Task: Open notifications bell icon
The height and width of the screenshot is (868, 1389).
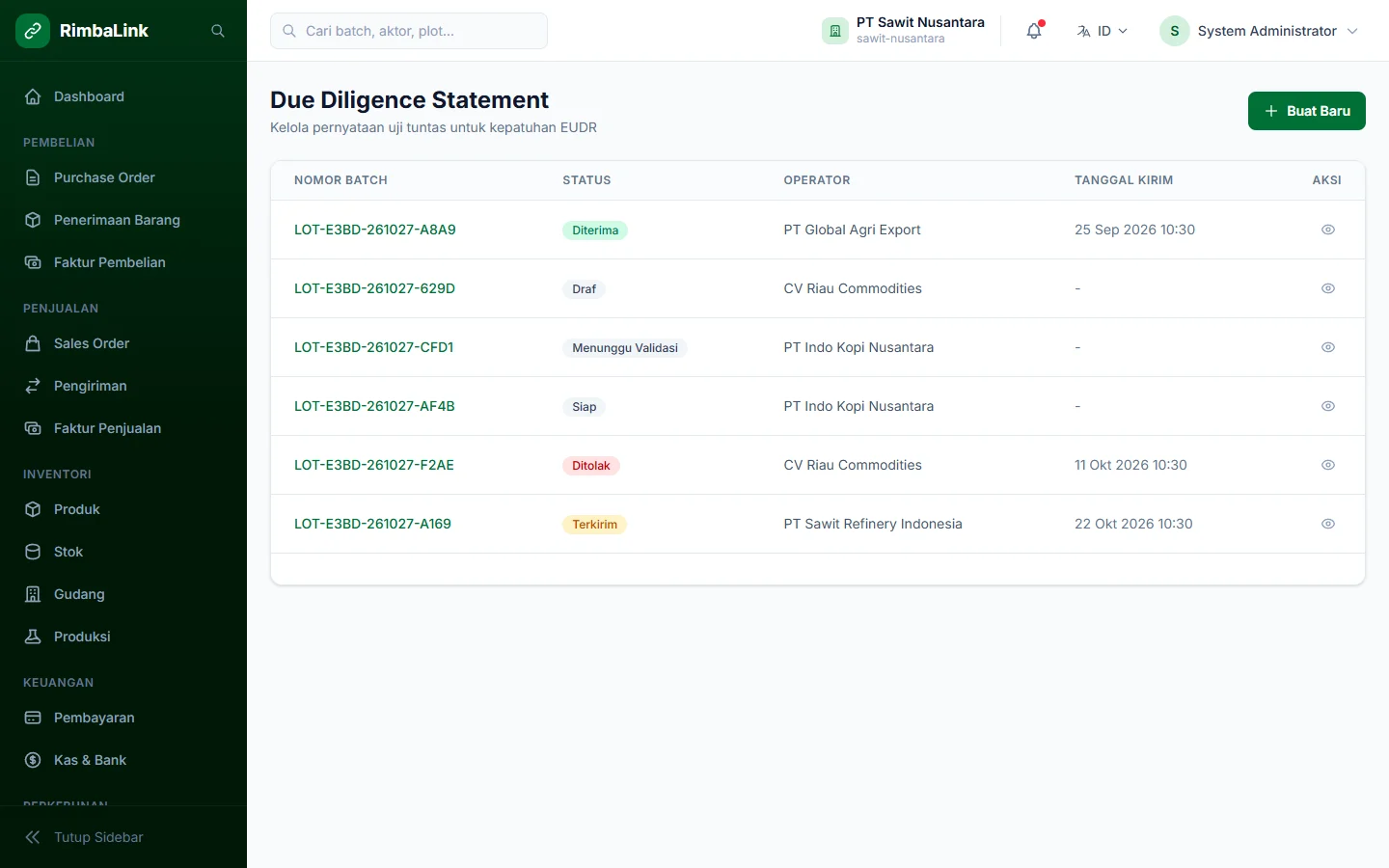Action: (x=1034, y=31)
